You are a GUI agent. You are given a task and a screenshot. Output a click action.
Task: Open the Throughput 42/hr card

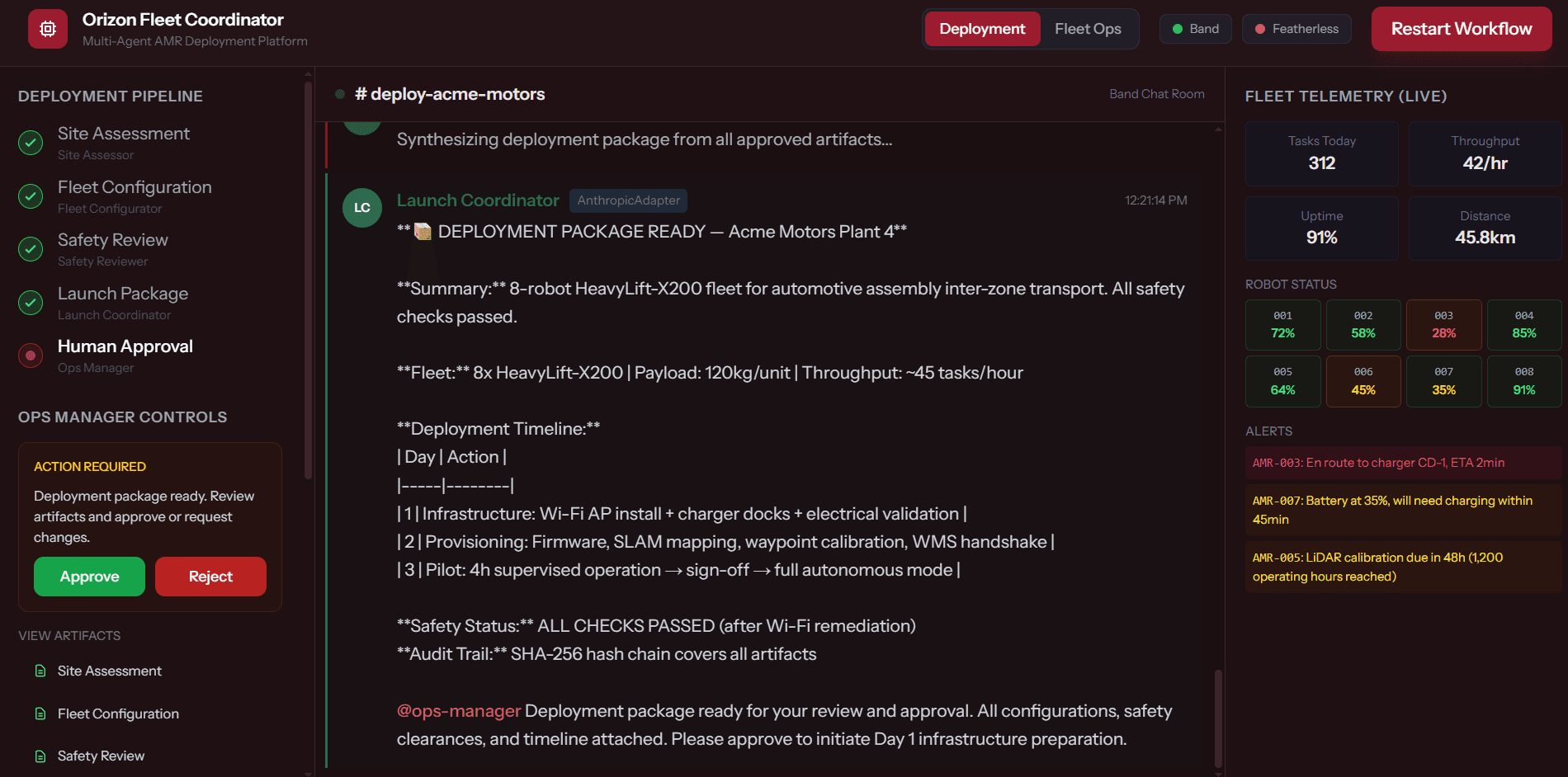point(1485,153)
